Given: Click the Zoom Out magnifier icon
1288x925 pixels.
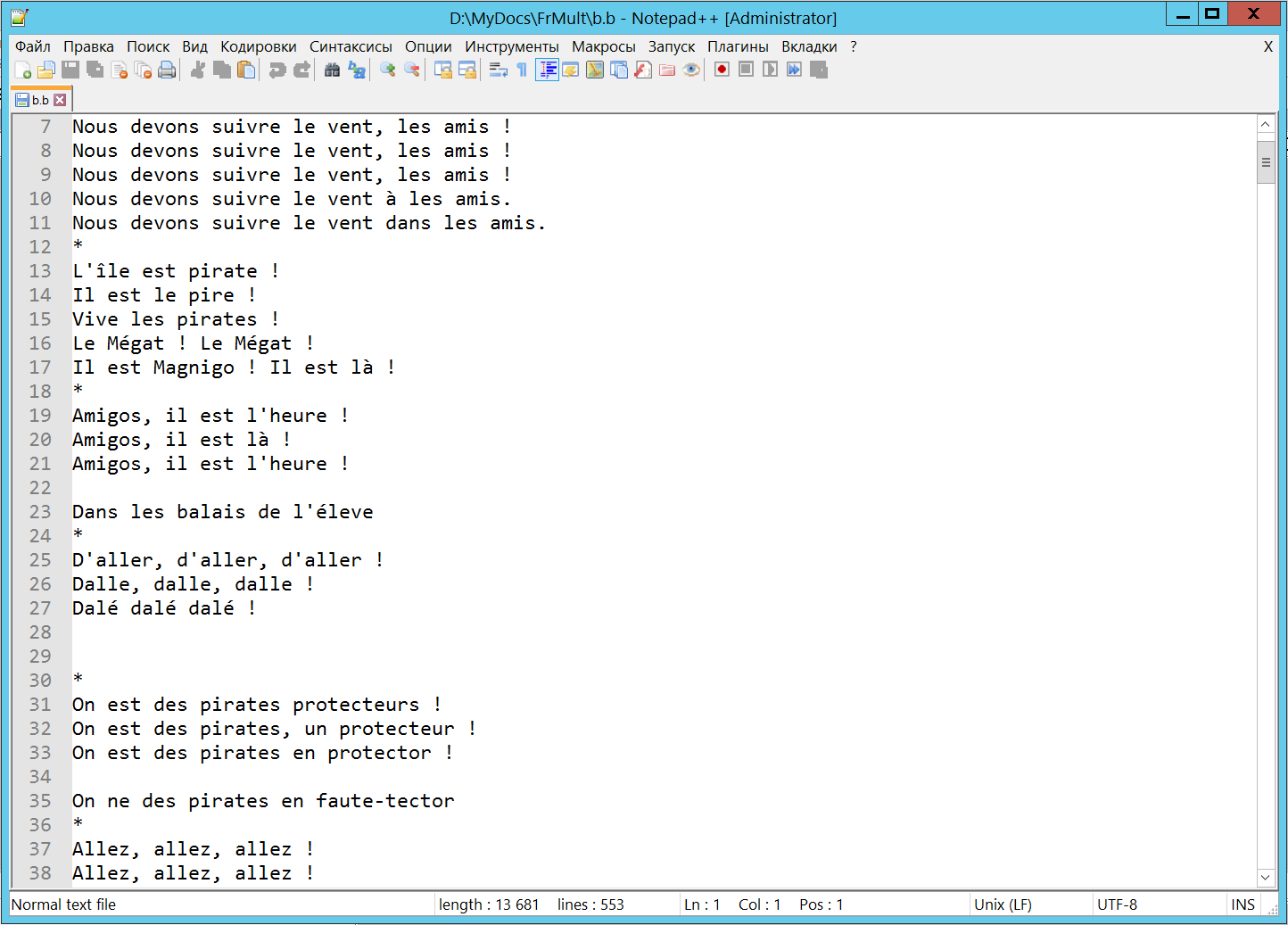Looking at the screenshot, I should 412,70.
